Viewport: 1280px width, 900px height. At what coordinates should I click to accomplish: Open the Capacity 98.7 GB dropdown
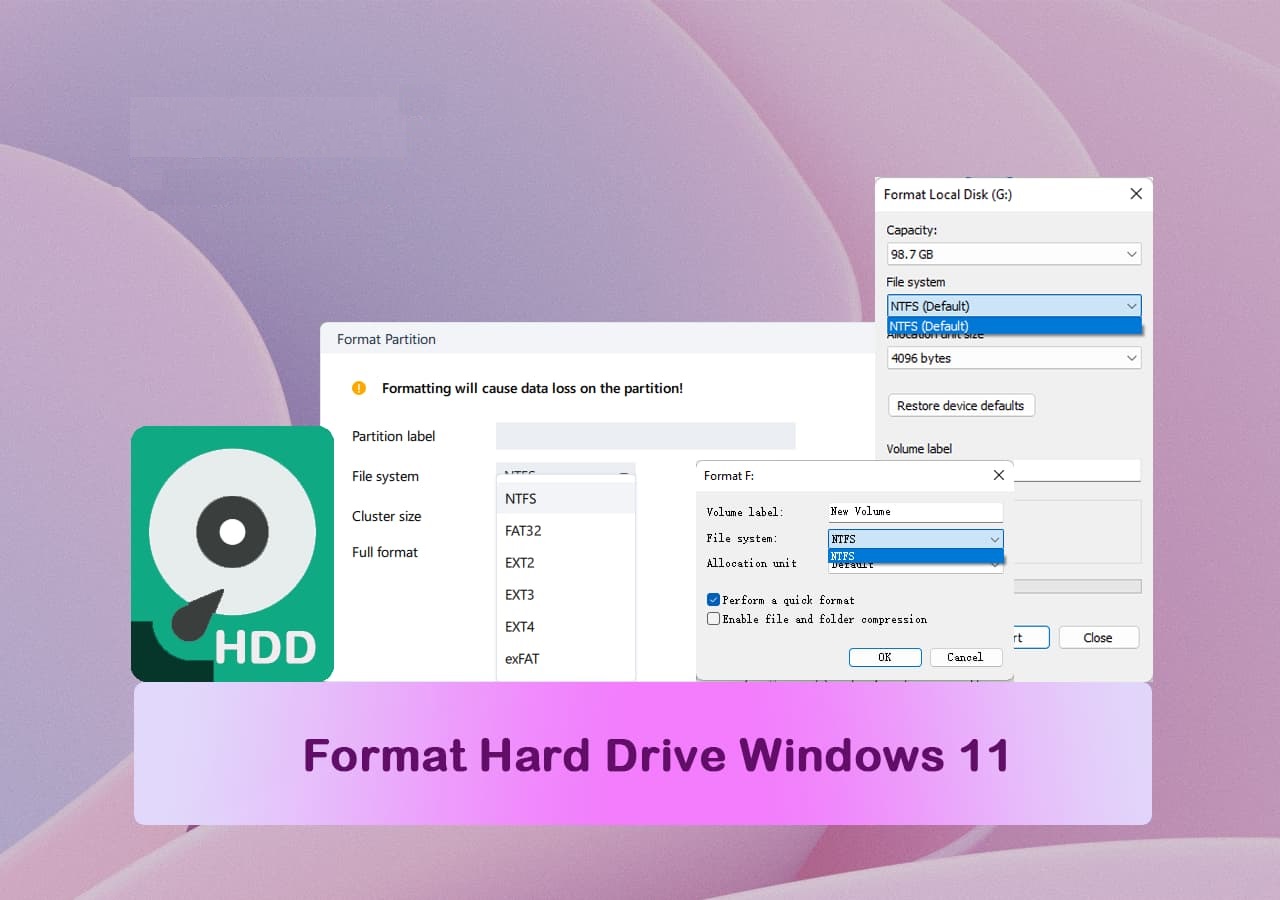point(1014,254)
